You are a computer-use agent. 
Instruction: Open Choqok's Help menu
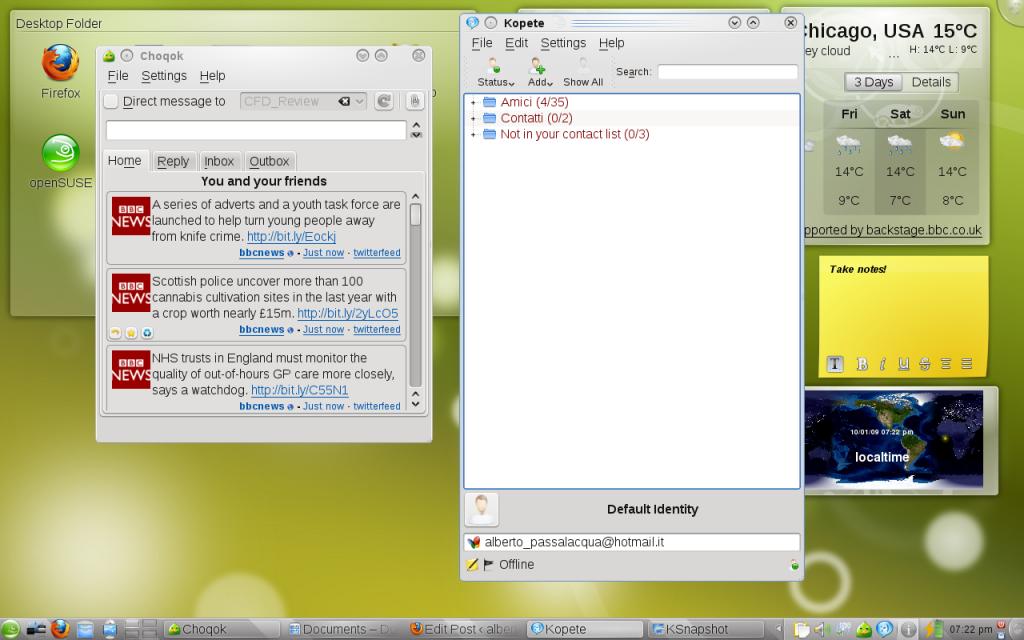(x=212, y=76)
